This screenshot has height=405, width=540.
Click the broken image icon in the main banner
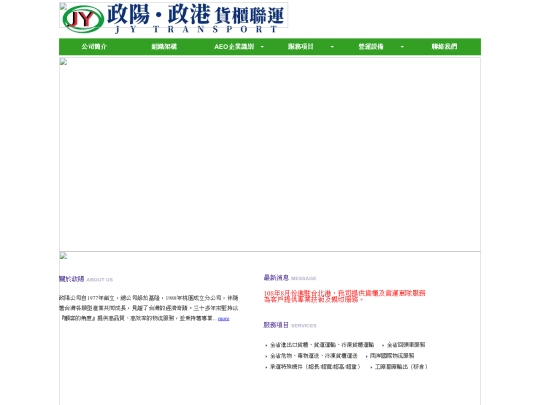coord(63,62)
